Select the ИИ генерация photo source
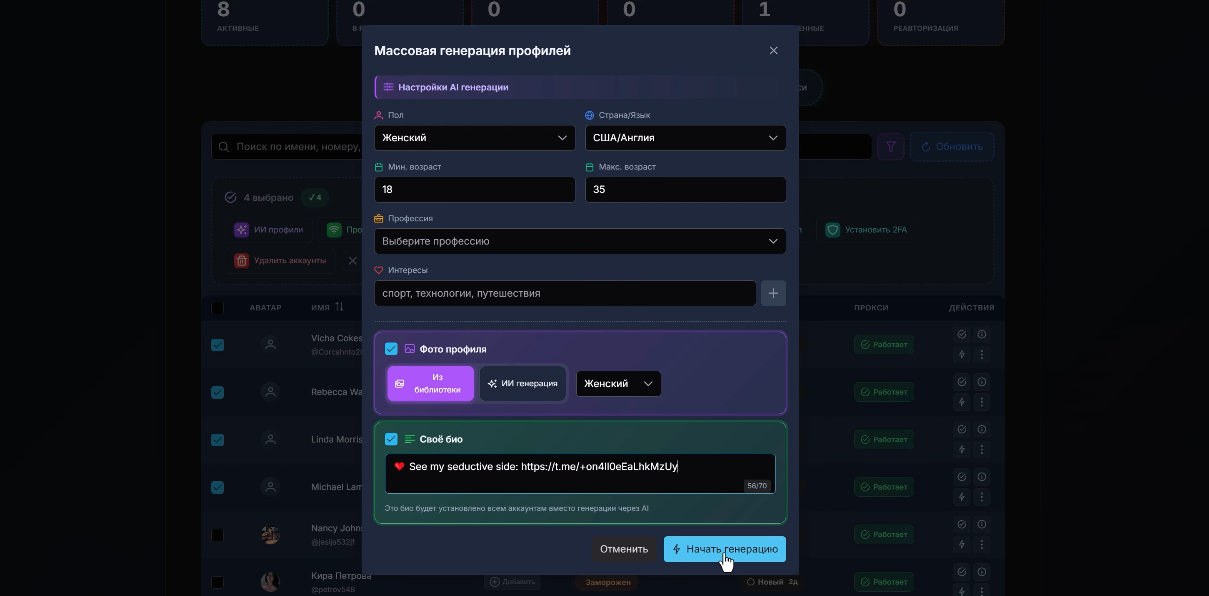 click(523, 384)
